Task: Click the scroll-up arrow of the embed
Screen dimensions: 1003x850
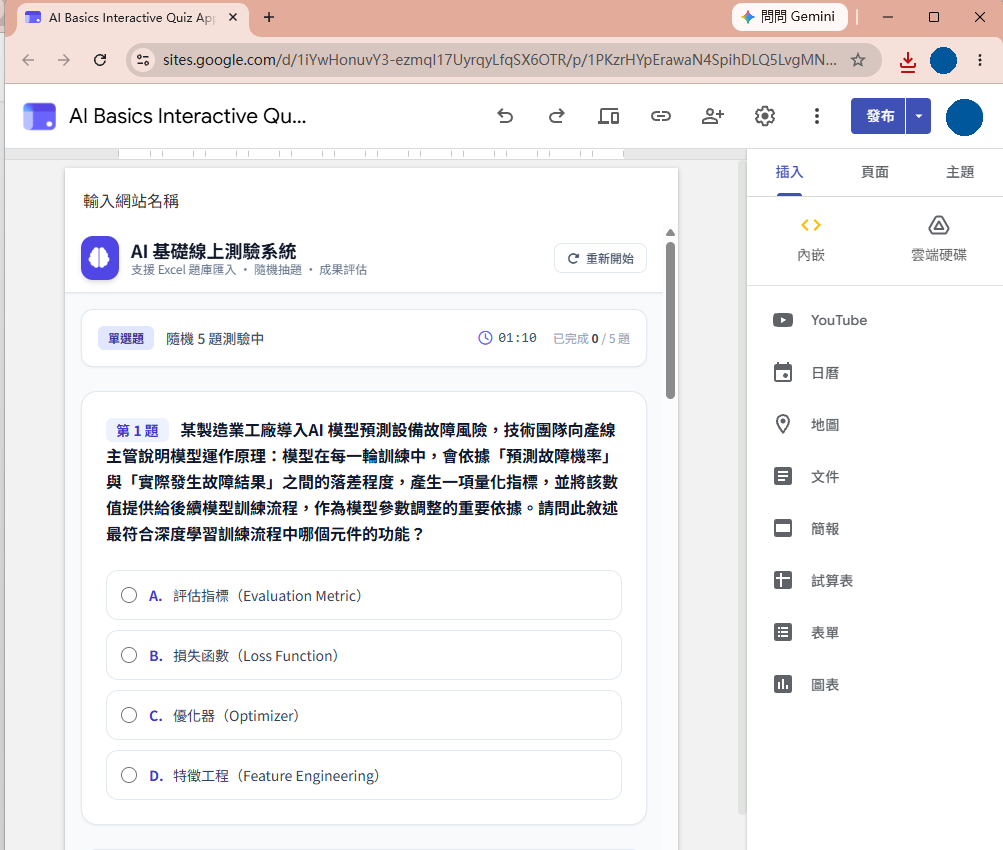Action: coord(670,233)
